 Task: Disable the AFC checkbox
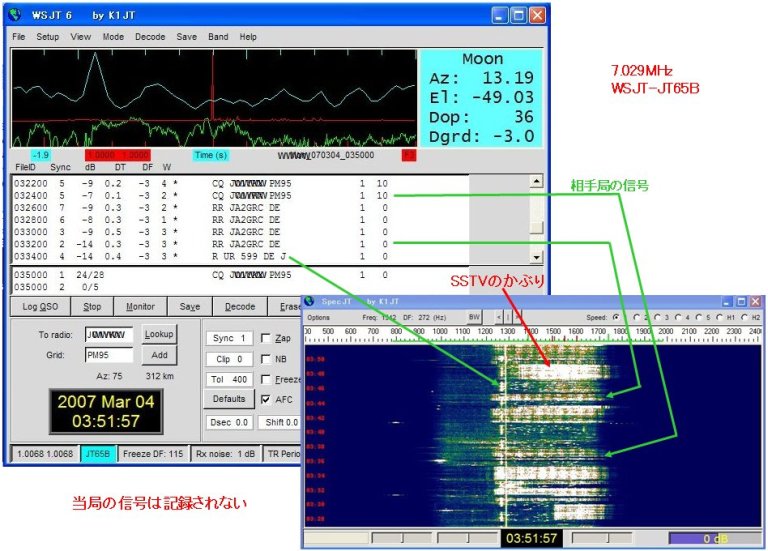tap(265, 400)
